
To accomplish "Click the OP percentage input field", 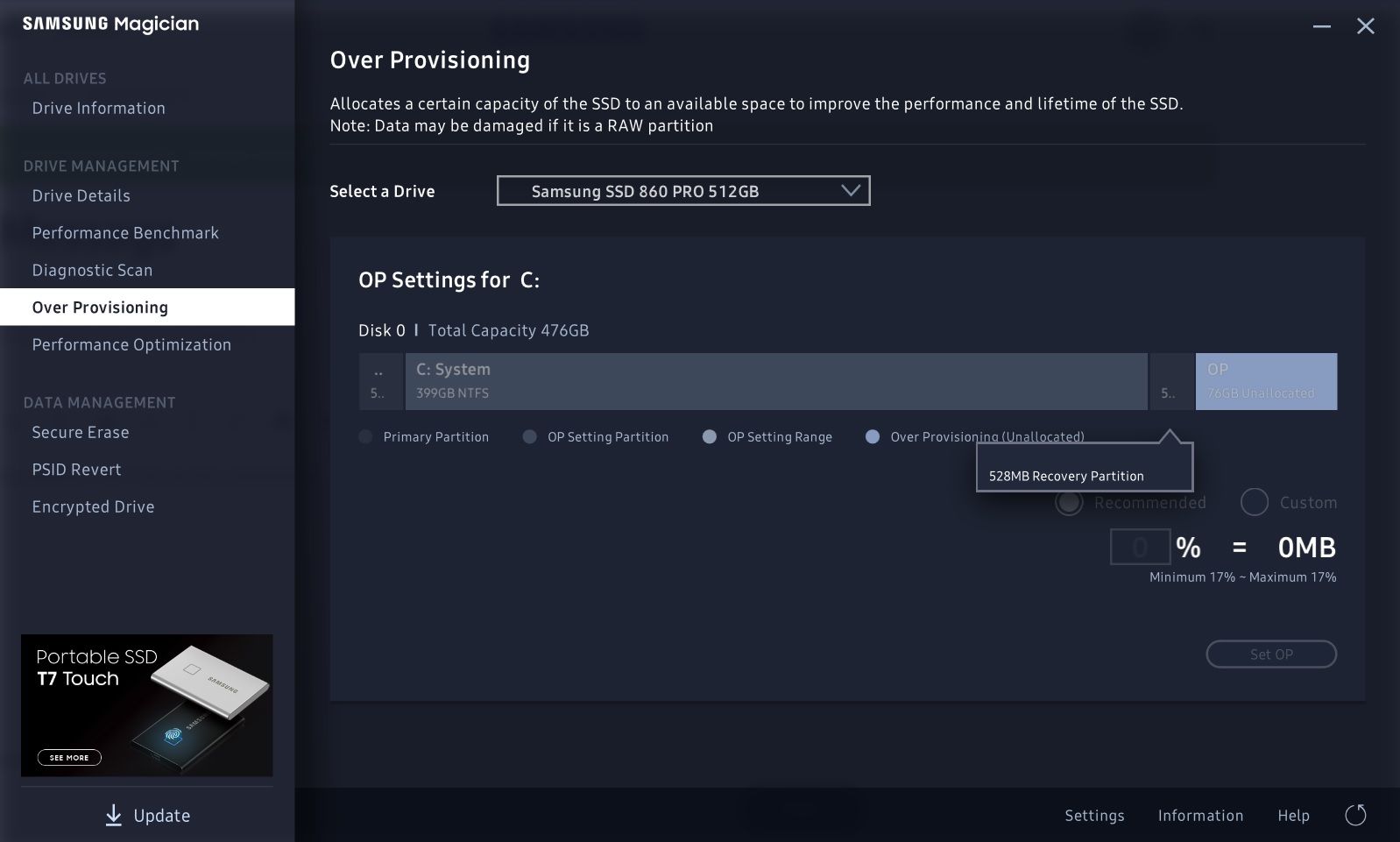I will pos(1140,548).
